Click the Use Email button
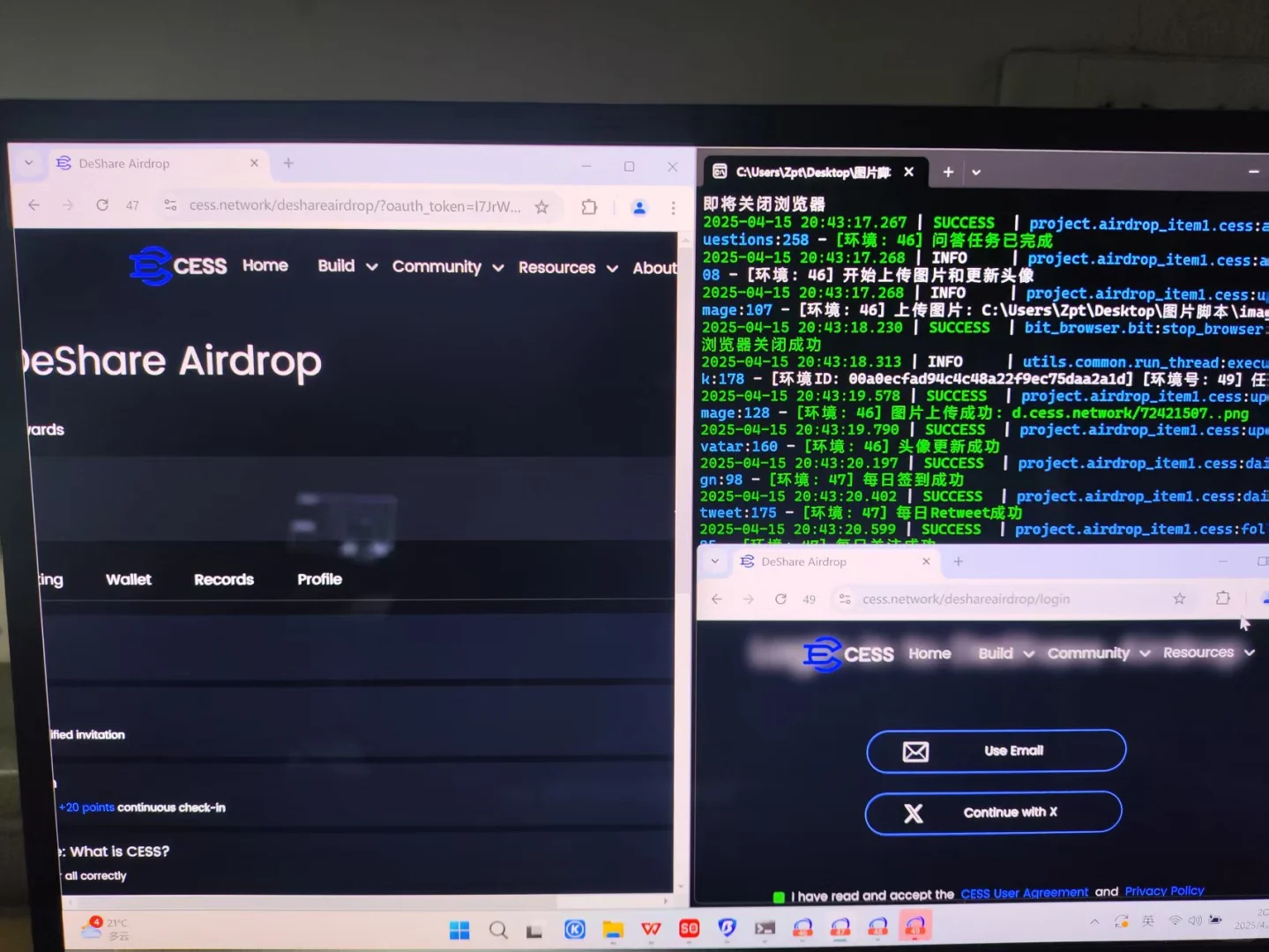The image size is (1269, 952). coord(995,751)
